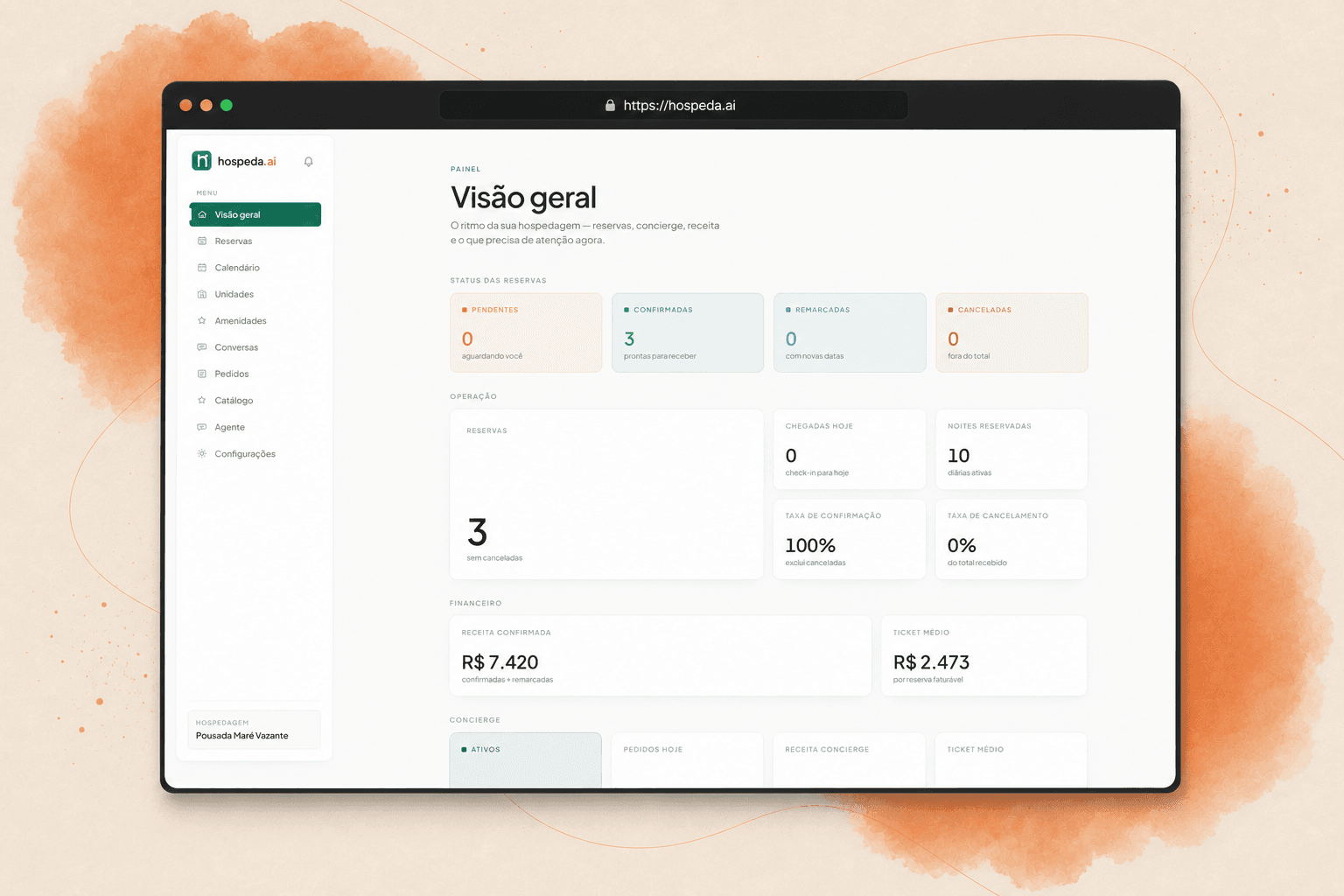Select Visão geral menu item
This screenshot has width=1344, height=896.
coord(255,214)
